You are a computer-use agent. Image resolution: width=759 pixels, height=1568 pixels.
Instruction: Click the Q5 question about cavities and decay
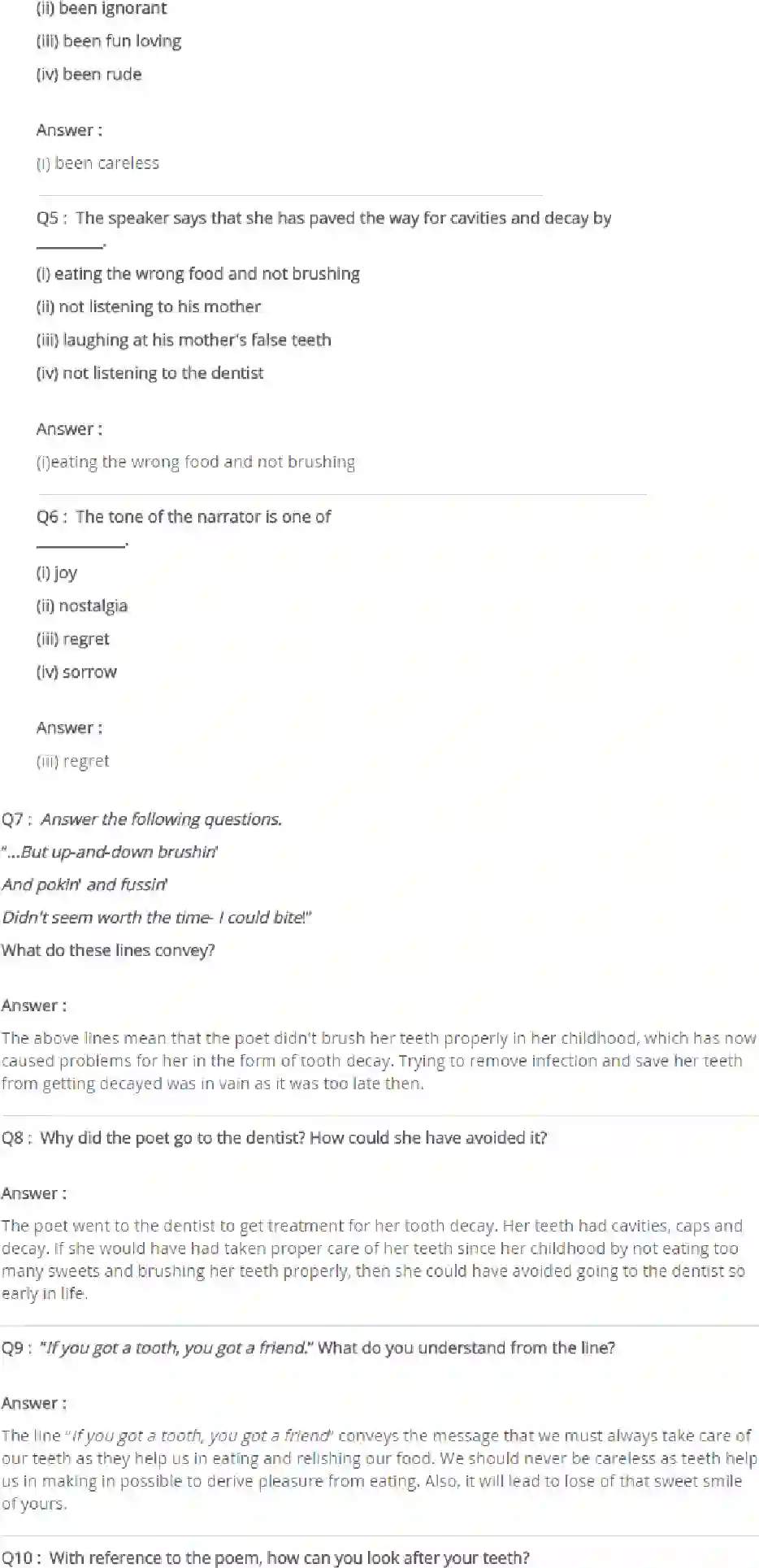pyautogui.click(x=323, y=219)
